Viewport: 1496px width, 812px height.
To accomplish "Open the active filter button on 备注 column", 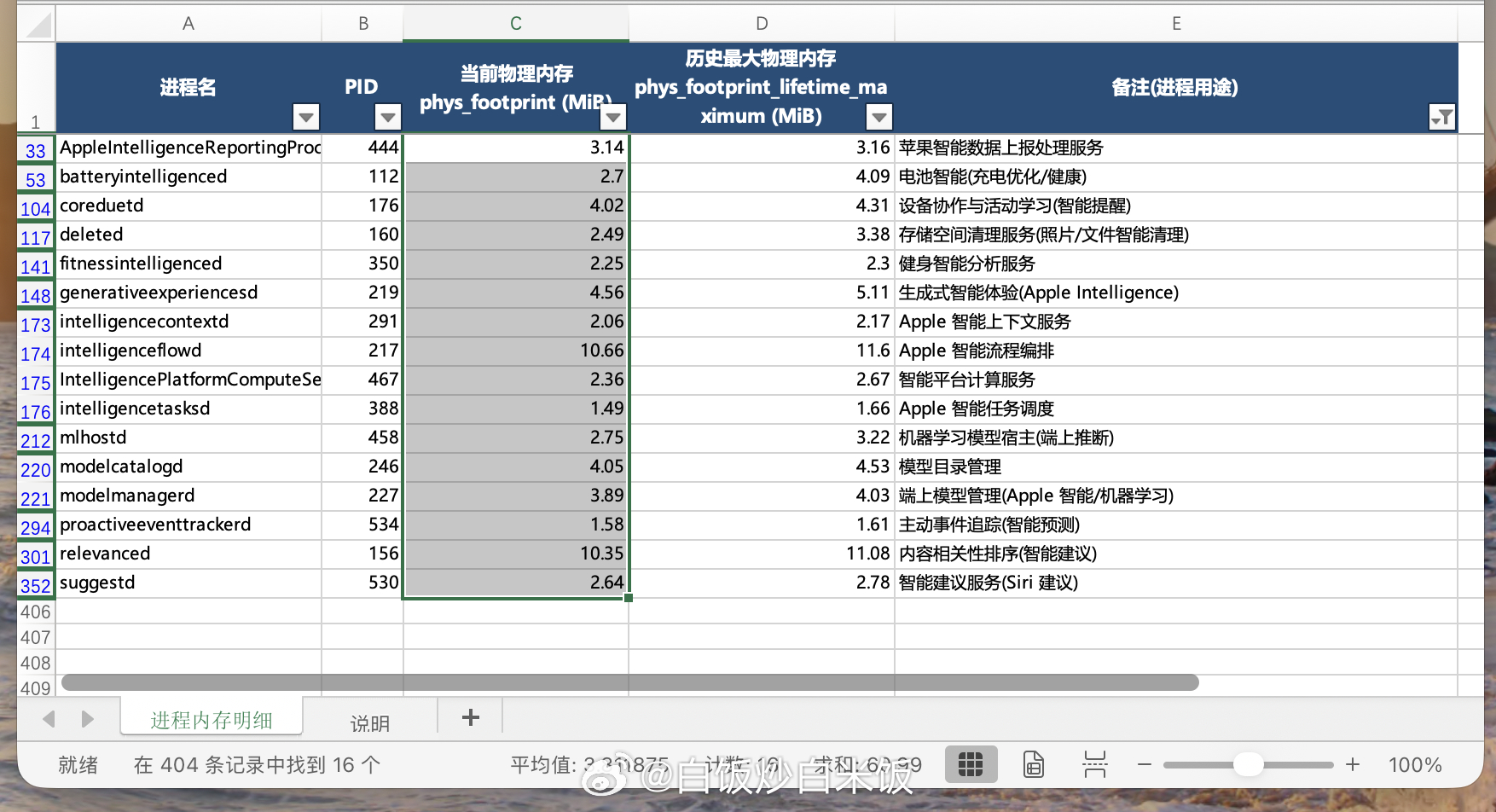I will pos(1441,117).
